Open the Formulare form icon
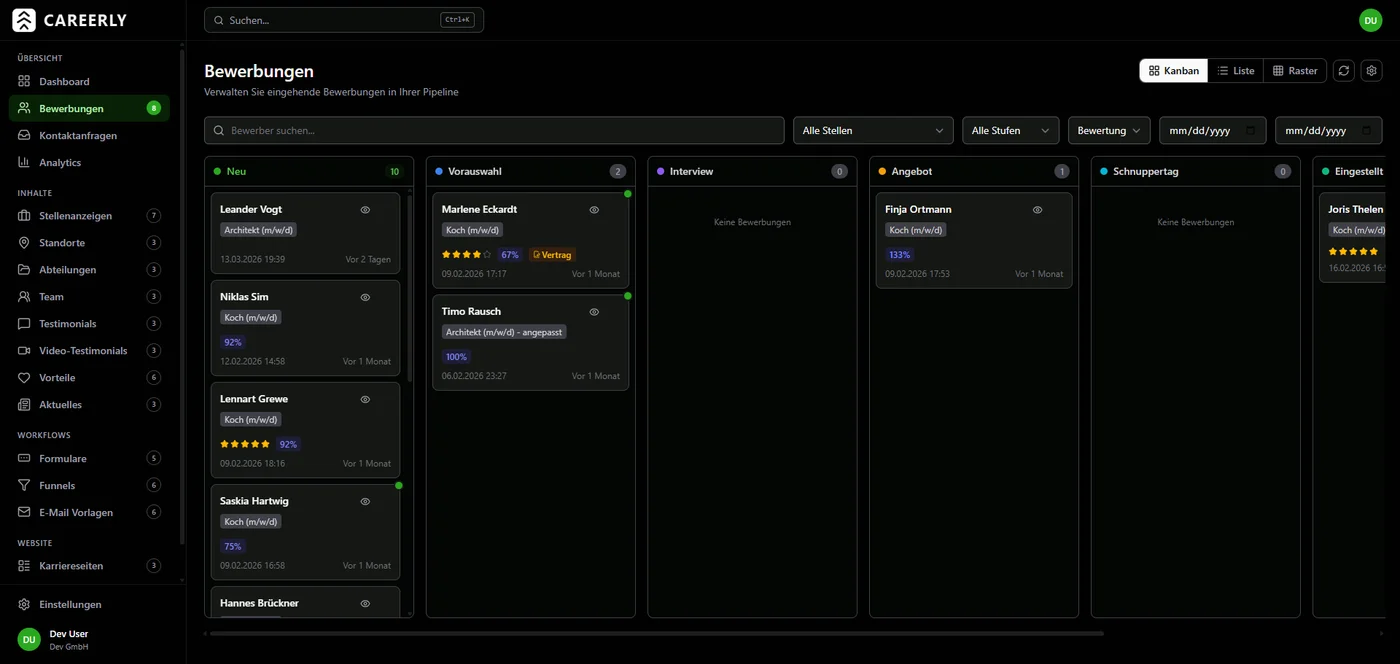This screenshot has width=1400, height=664. (24, 458)
